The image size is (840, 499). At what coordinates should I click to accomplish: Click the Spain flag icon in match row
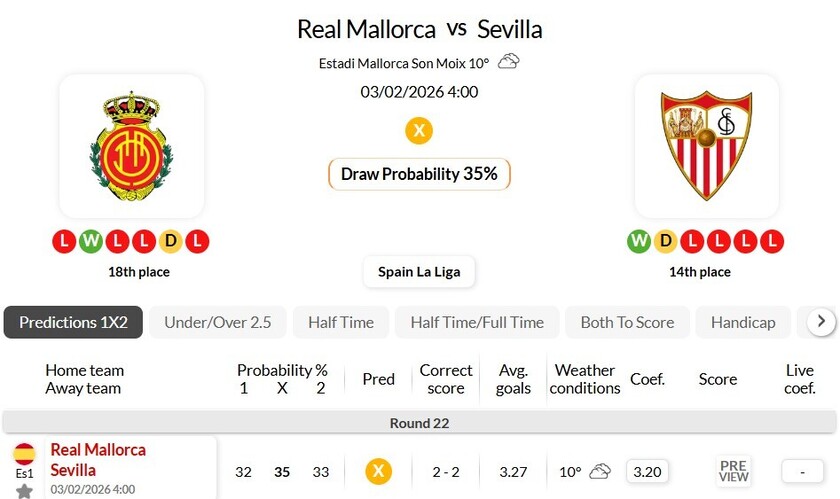pyautogui.click(x=24, y=454)
